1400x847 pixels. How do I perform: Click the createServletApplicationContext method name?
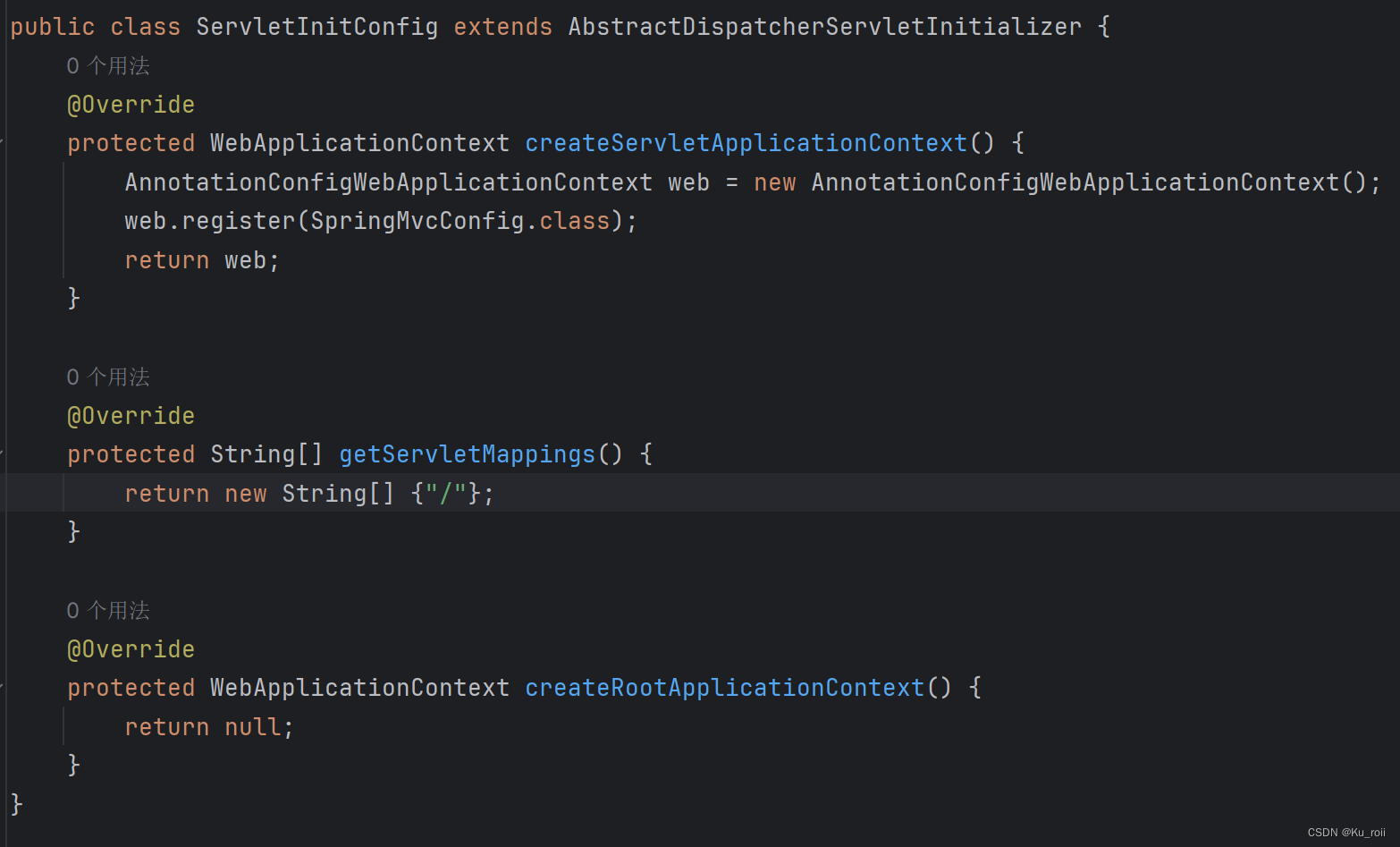746,143
